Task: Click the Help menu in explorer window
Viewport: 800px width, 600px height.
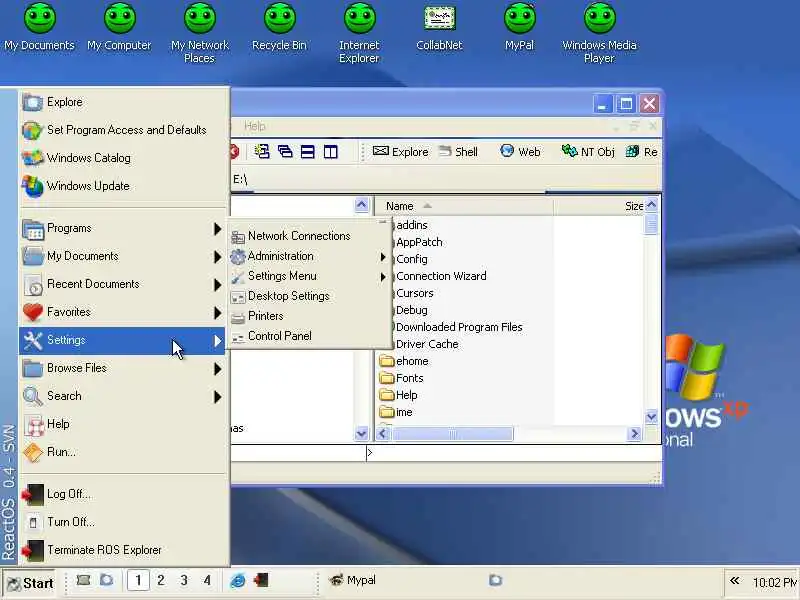Action: 255,126
